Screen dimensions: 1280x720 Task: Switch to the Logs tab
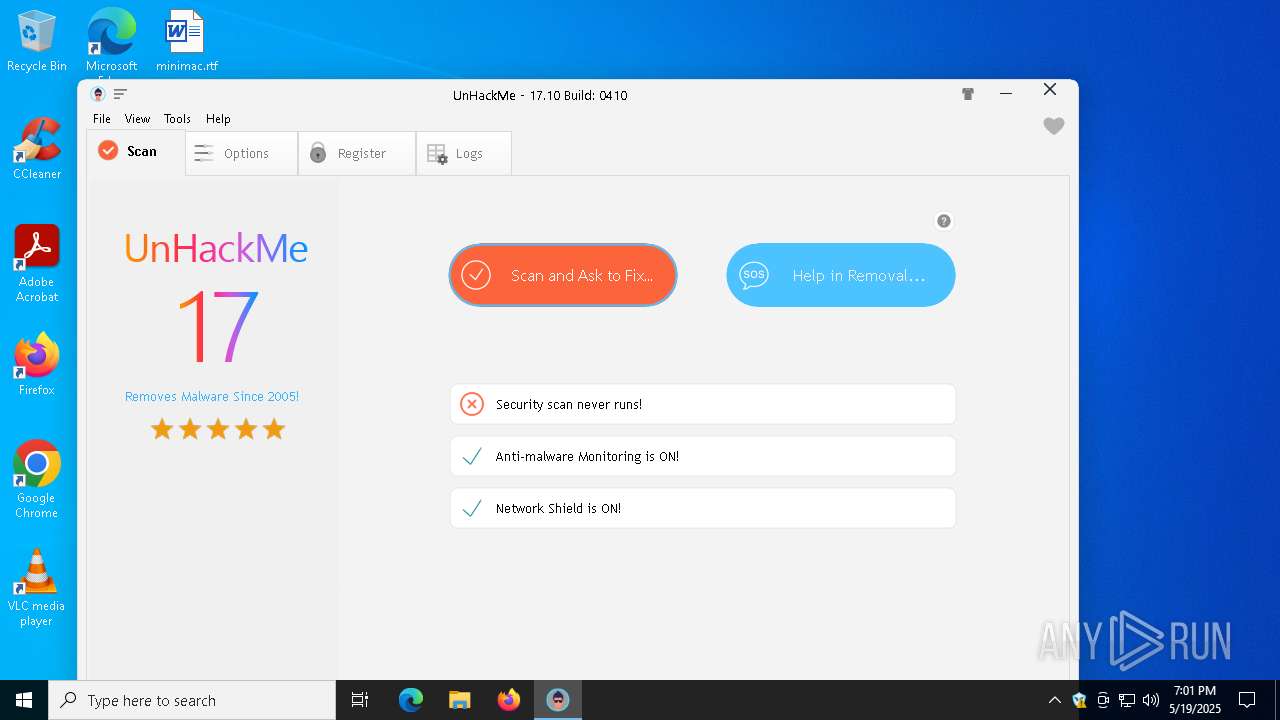pyautogui.click(x=464, y=153)
